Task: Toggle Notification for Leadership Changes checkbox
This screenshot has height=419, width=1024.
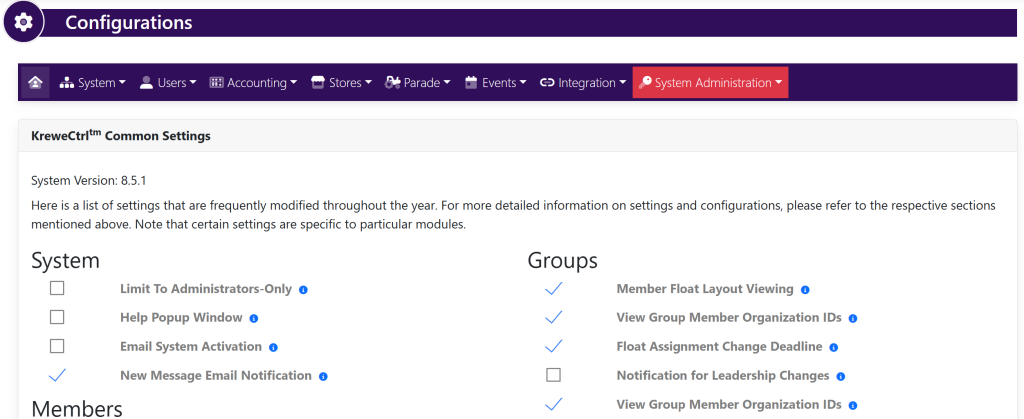Action: 553,375
